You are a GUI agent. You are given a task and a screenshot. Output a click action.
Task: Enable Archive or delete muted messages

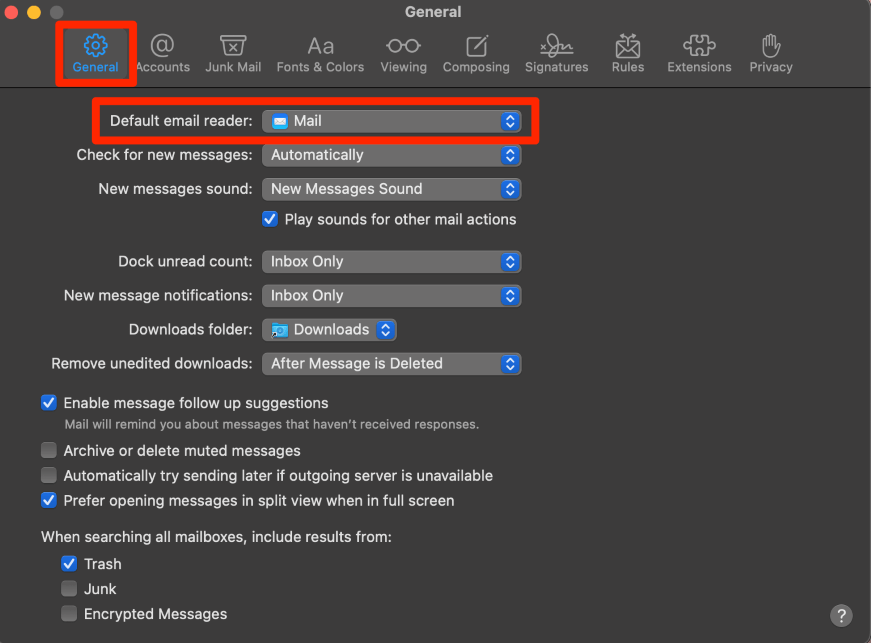pos(49,450)
